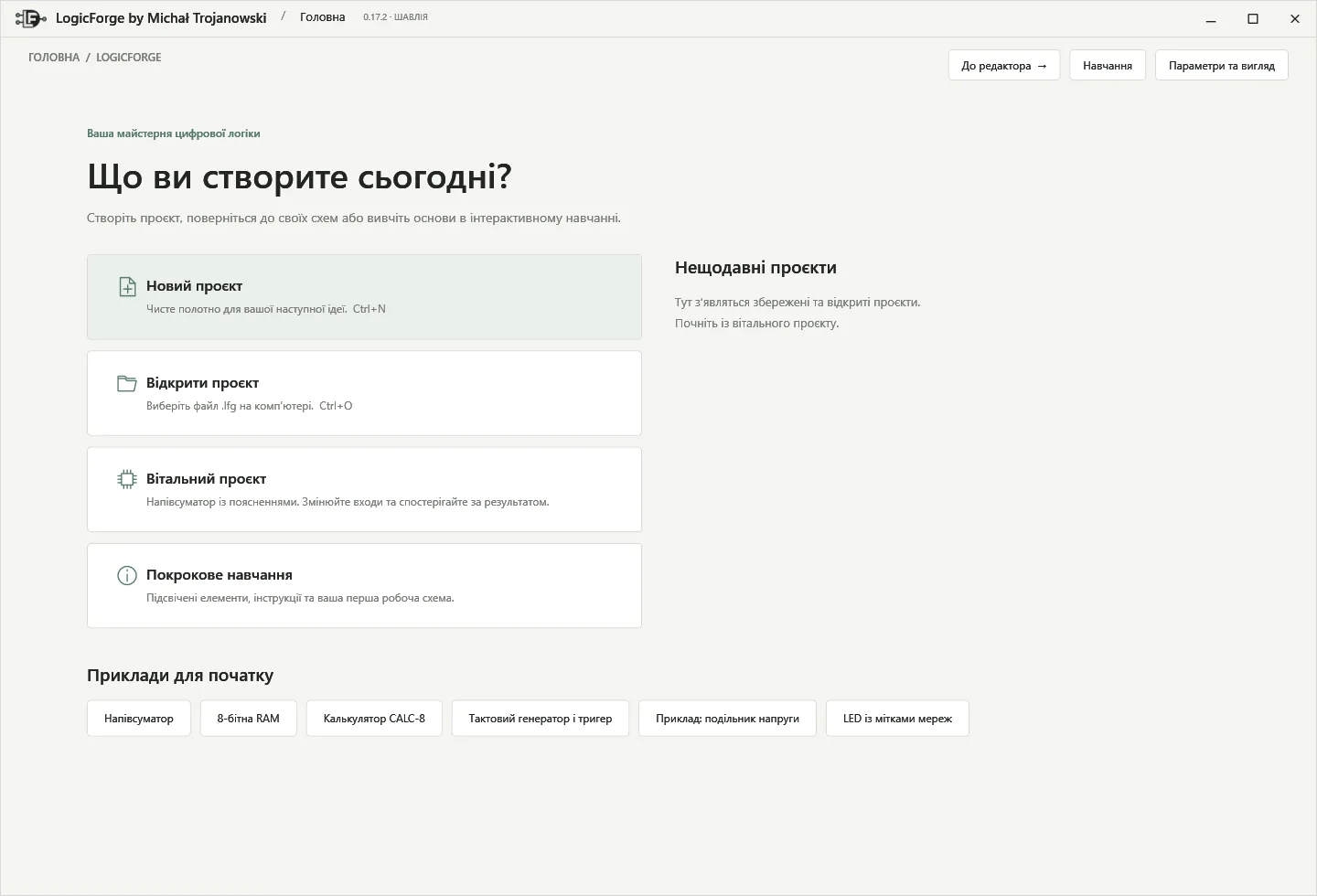Create a new project via Новий проєкт
The height and width of the screenshot is (896, 1317).
click(364, 297)
